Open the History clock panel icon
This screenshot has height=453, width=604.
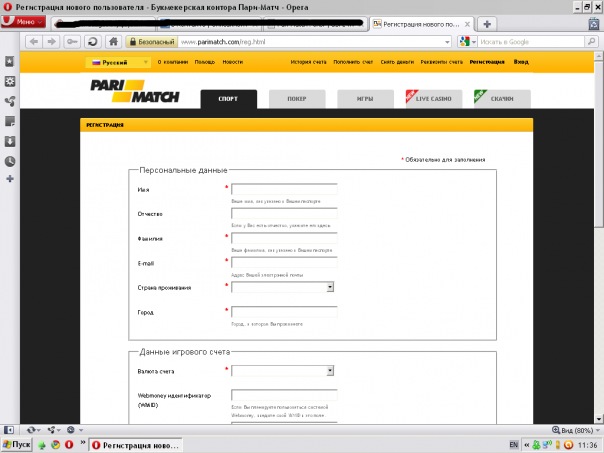click(x=10, y=161)
